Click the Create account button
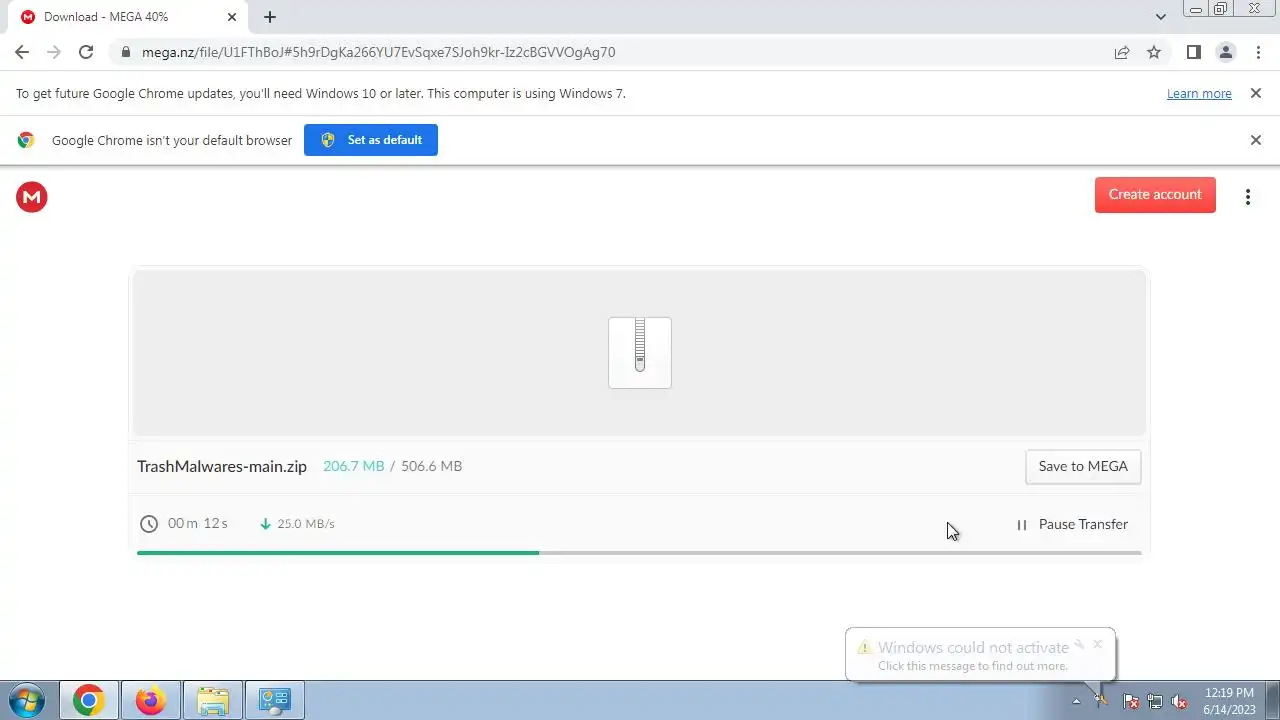 [1155, 195]
